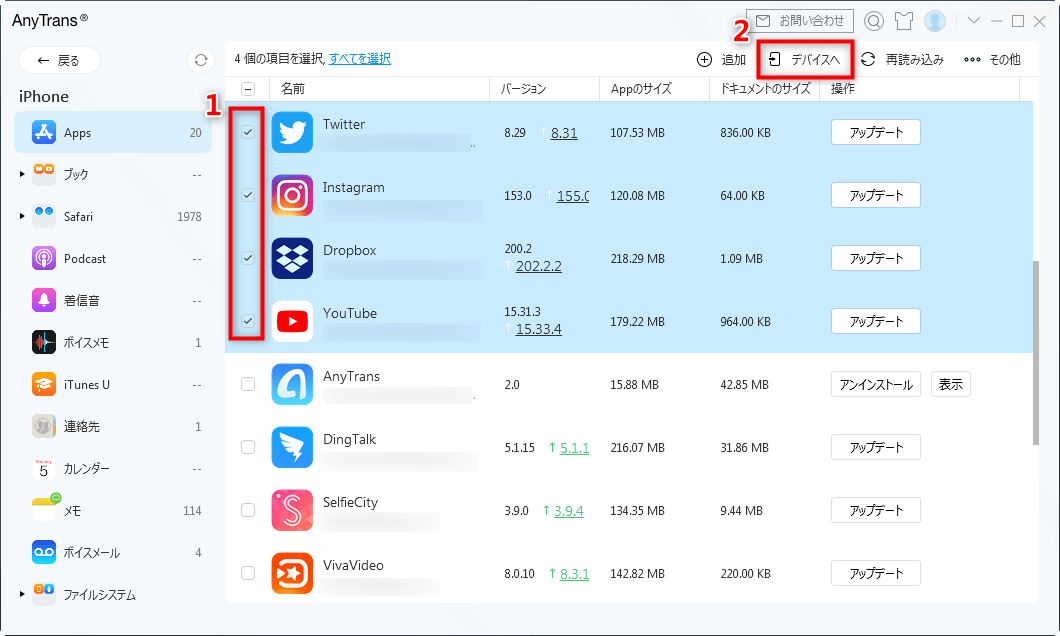This screenshot has height=636, width=1060.
Task: Click the VivaVideo app icon
Action: [292, 573]
